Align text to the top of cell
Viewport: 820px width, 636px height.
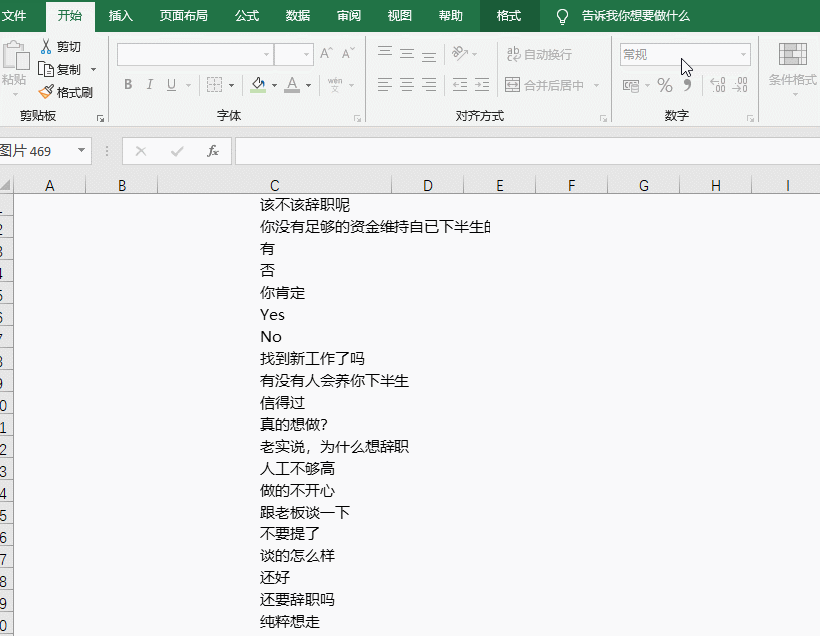[x=385, y=53]
